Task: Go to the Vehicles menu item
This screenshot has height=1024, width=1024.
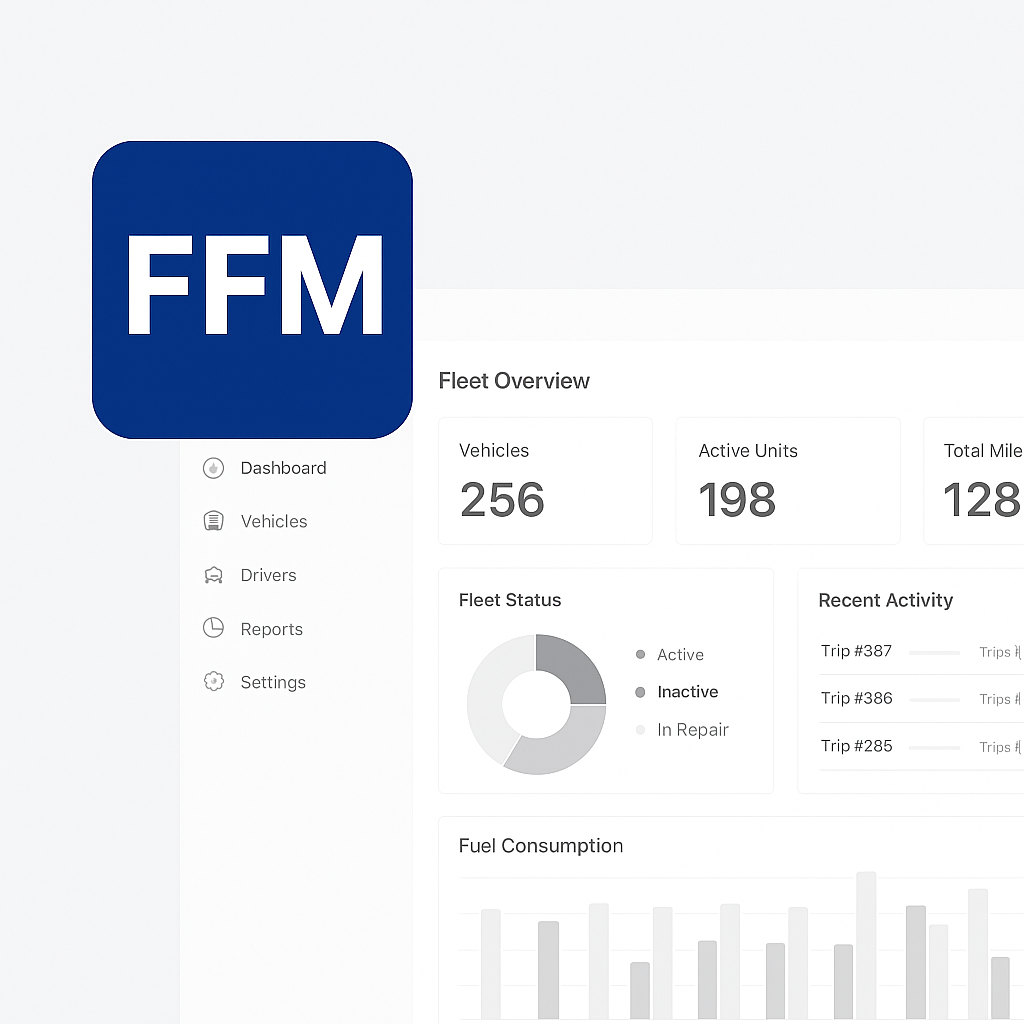Action: 273,521
